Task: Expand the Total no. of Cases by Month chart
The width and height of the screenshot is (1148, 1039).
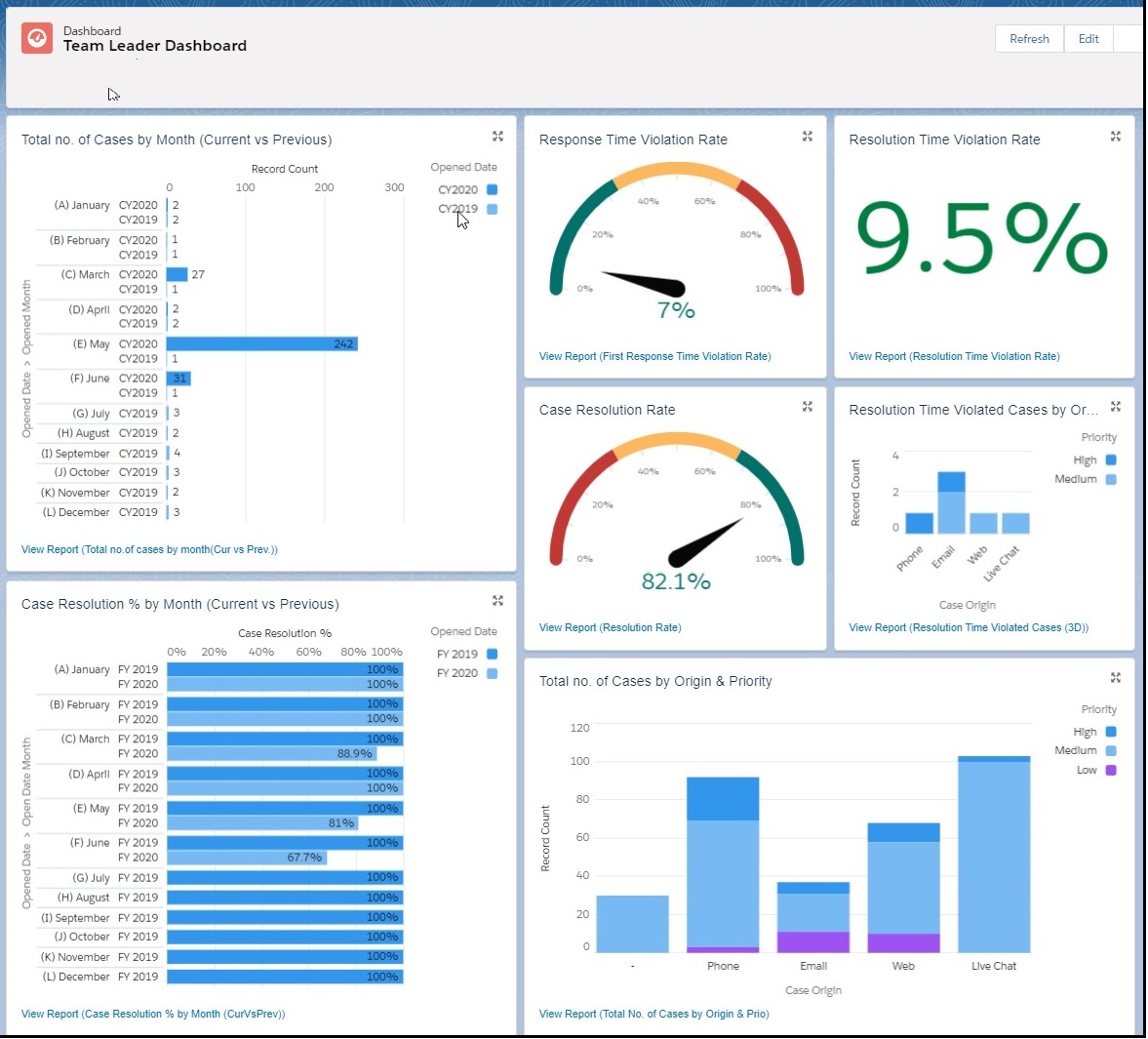Action: click(497, 137)
